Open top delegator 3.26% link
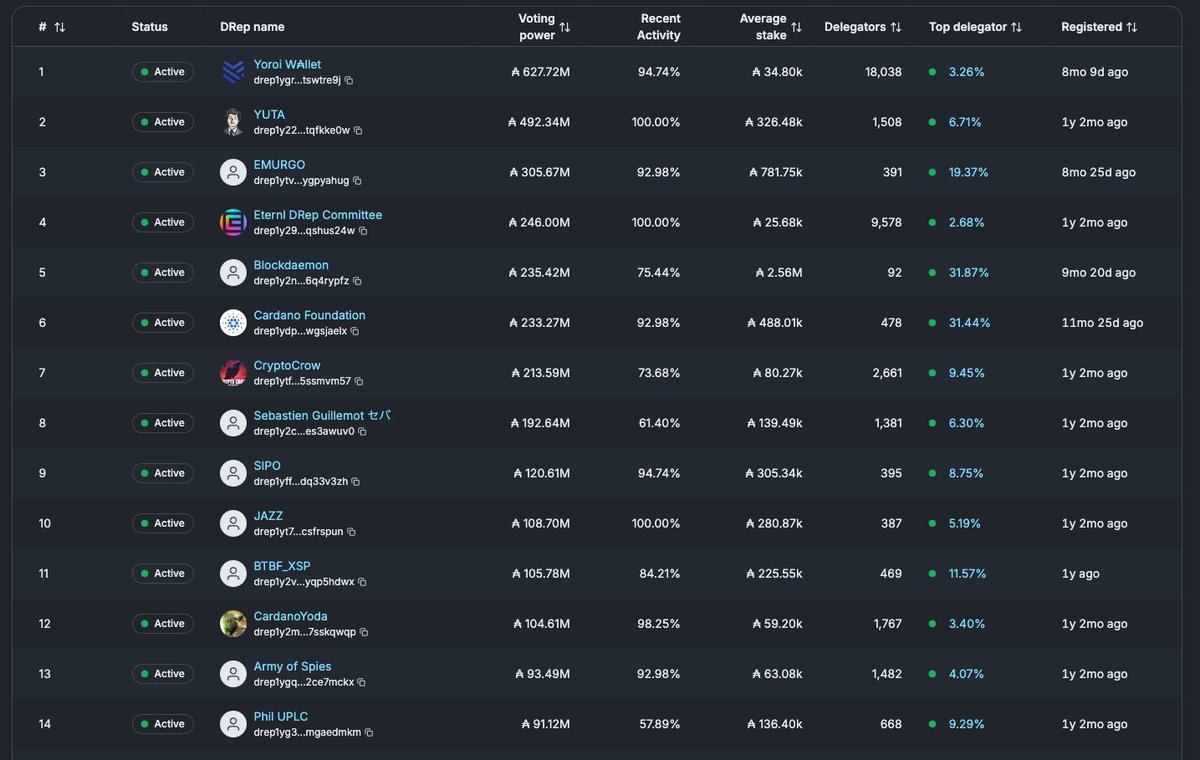The height and width of the screenshot is (760, 1200). (966, 72)
